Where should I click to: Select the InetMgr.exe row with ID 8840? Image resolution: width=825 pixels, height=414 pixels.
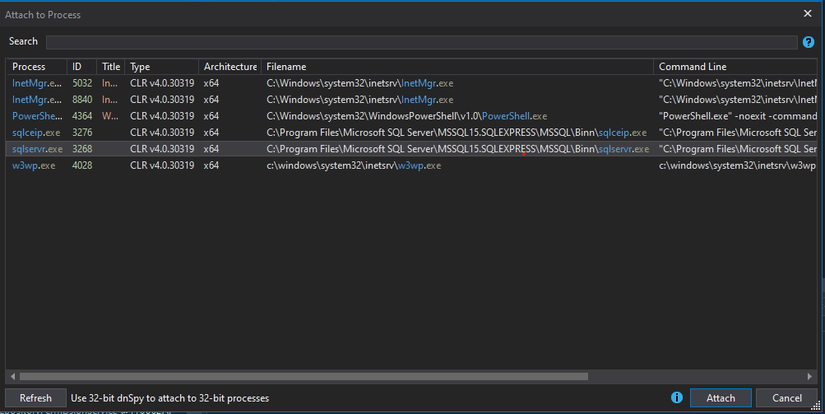tap(37, 100)
